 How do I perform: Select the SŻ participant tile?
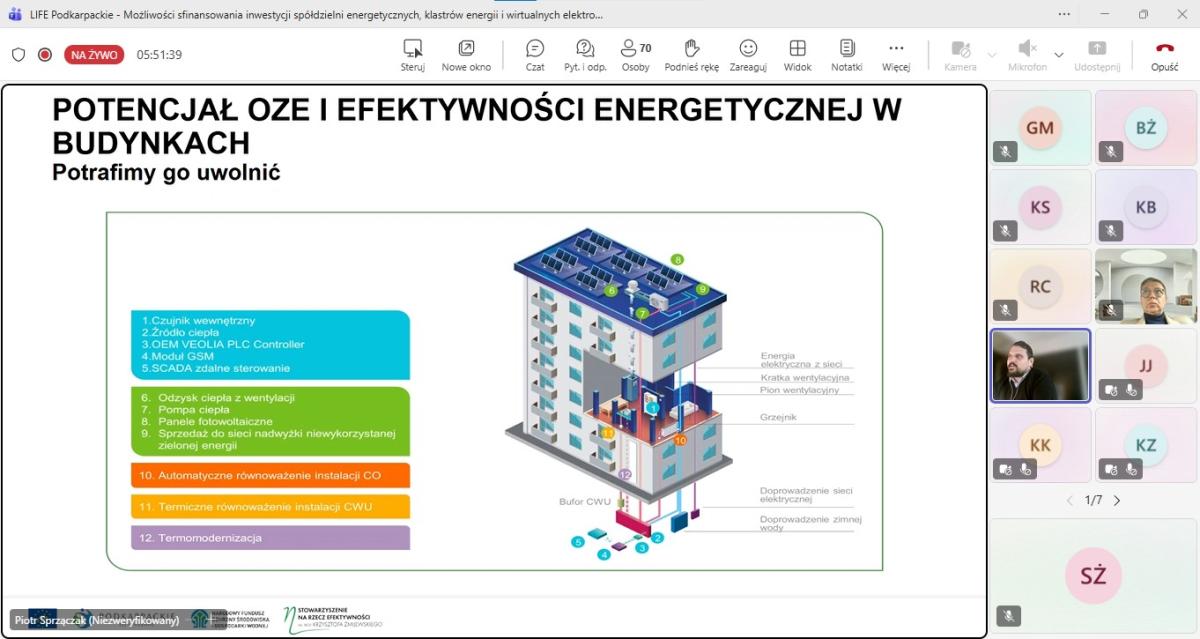(x=1093, y=575)
